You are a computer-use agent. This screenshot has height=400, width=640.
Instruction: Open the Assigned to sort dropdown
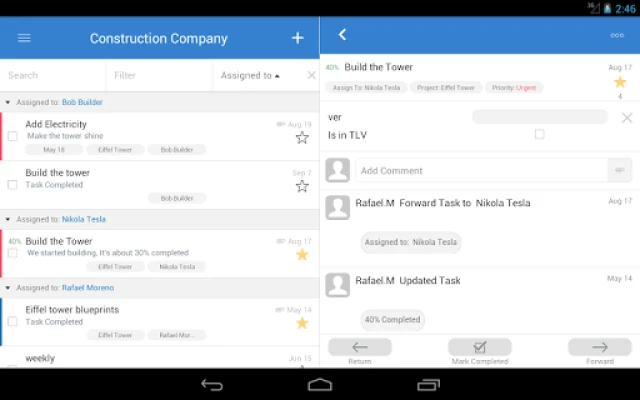click(250, 76)
